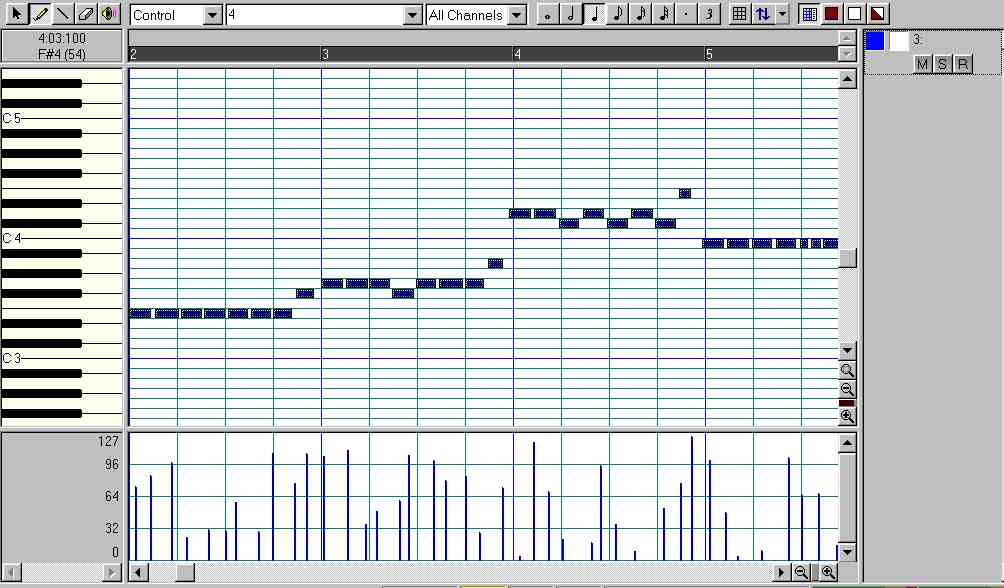Select the pencil draw tool
The image size is (1004, 588).
point(40,13)
